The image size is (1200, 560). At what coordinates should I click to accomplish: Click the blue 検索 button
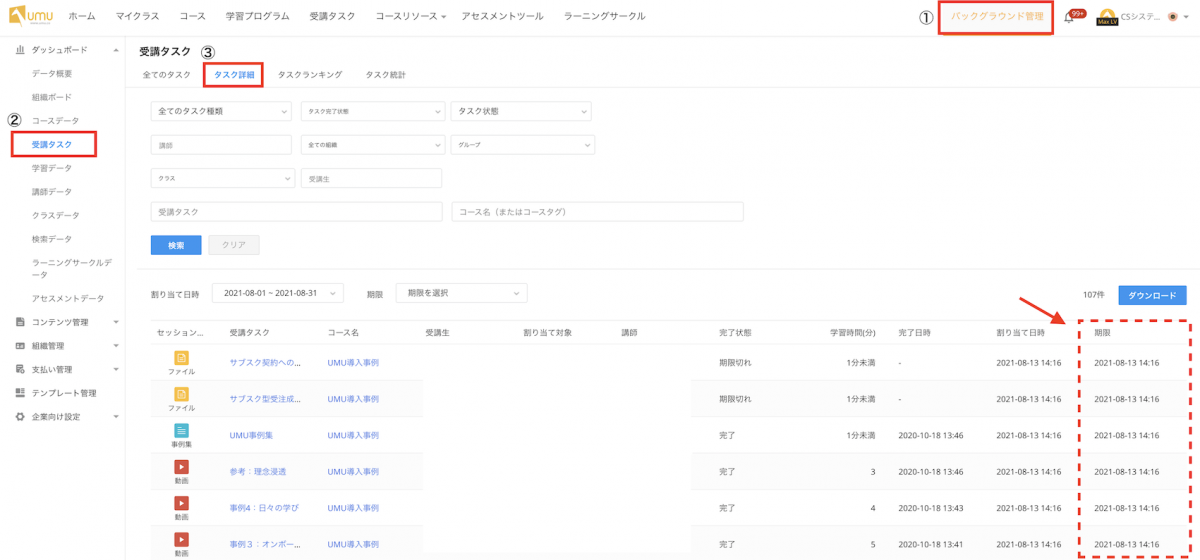pyautogui.click(x=176, y=245)
